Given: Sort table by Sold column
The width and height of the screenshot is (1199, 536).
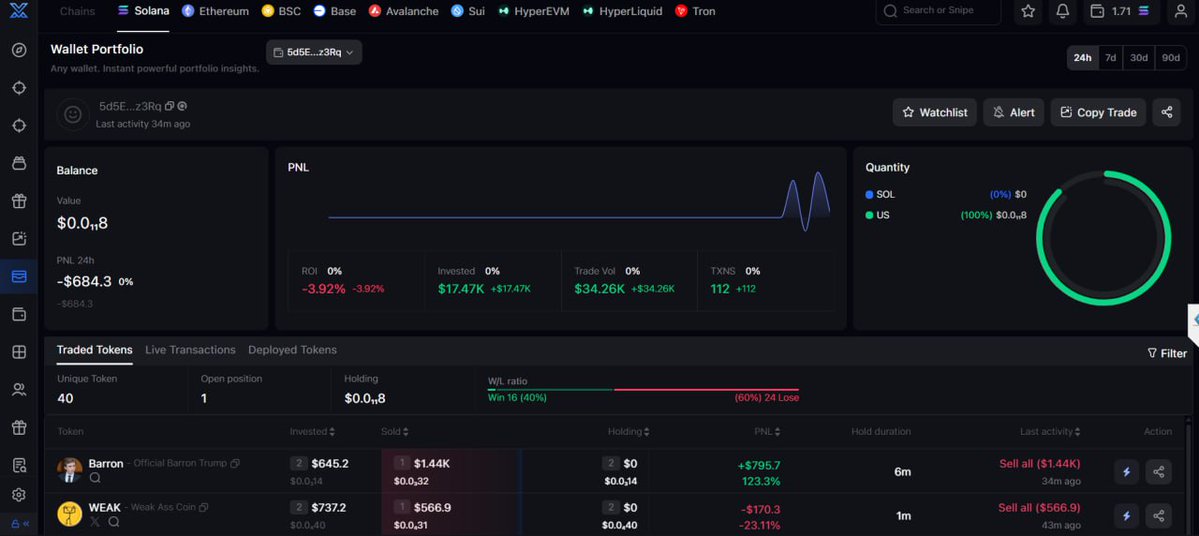Looking at the screenshot, I should (395, 431).
